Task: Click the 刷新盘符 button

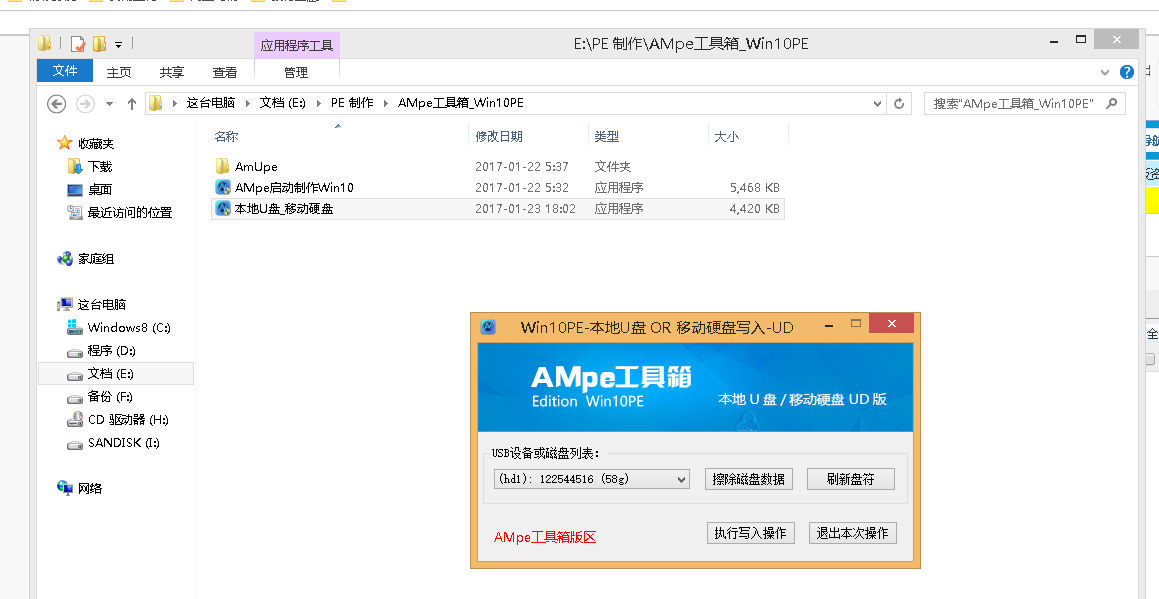Action: click(851, 479)
